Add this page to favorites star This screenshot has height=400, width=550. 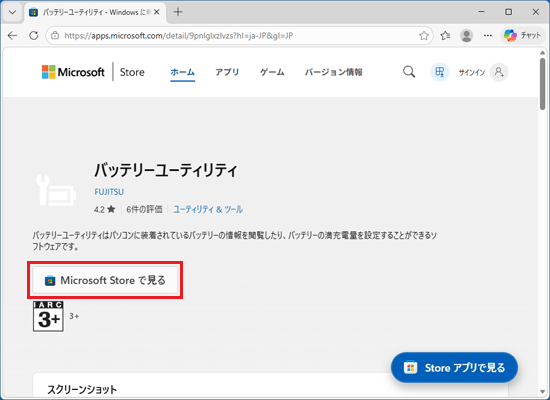click(x=424, y=35)
